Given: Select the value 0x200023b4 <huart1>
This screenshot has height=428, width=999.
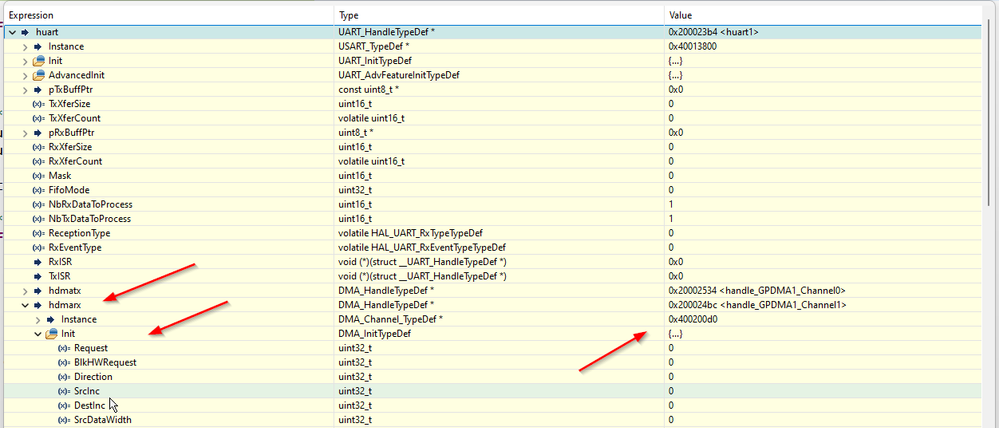Looking at the screenshot, I should (713, 32).
